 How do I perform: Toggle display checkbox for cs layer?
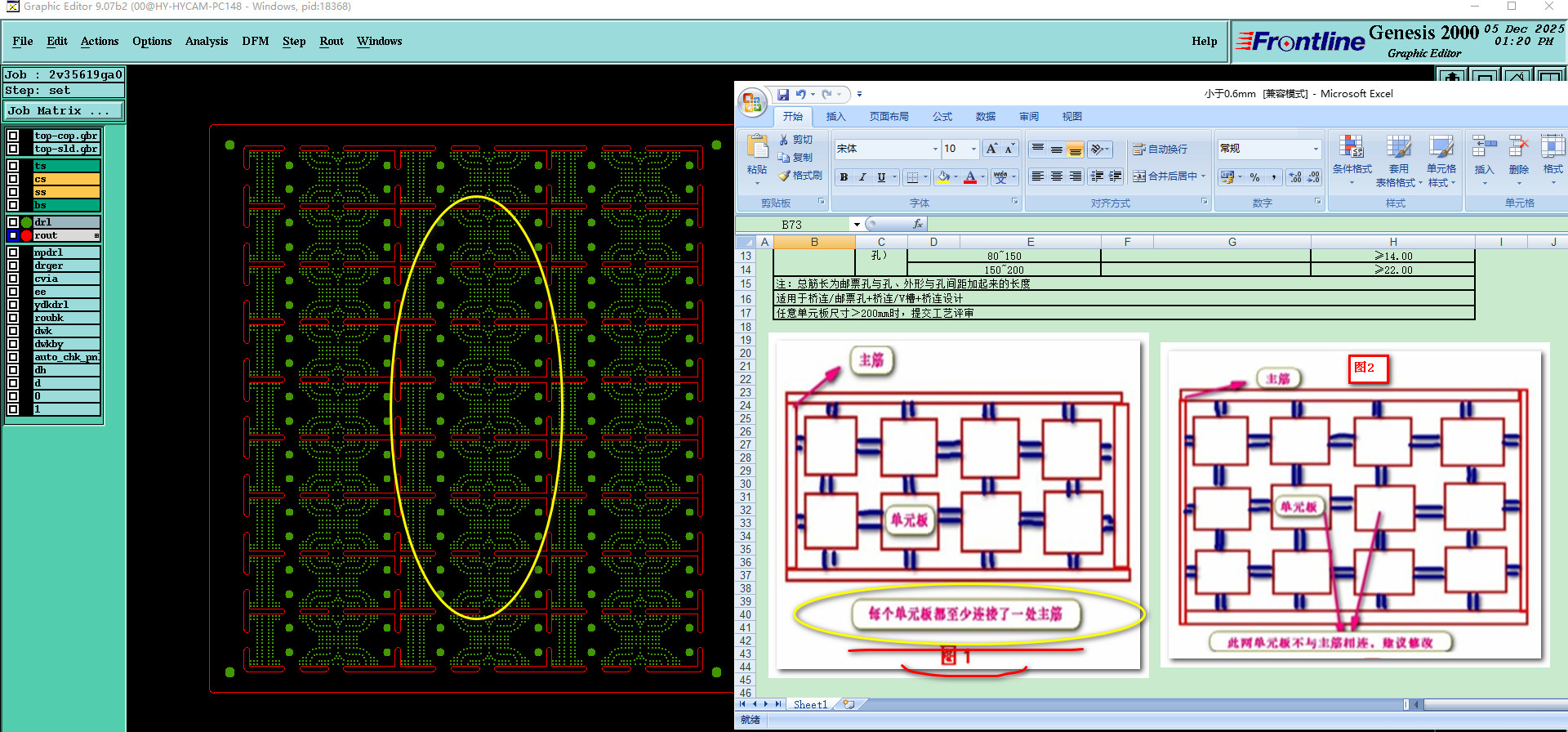coord(13,179)
